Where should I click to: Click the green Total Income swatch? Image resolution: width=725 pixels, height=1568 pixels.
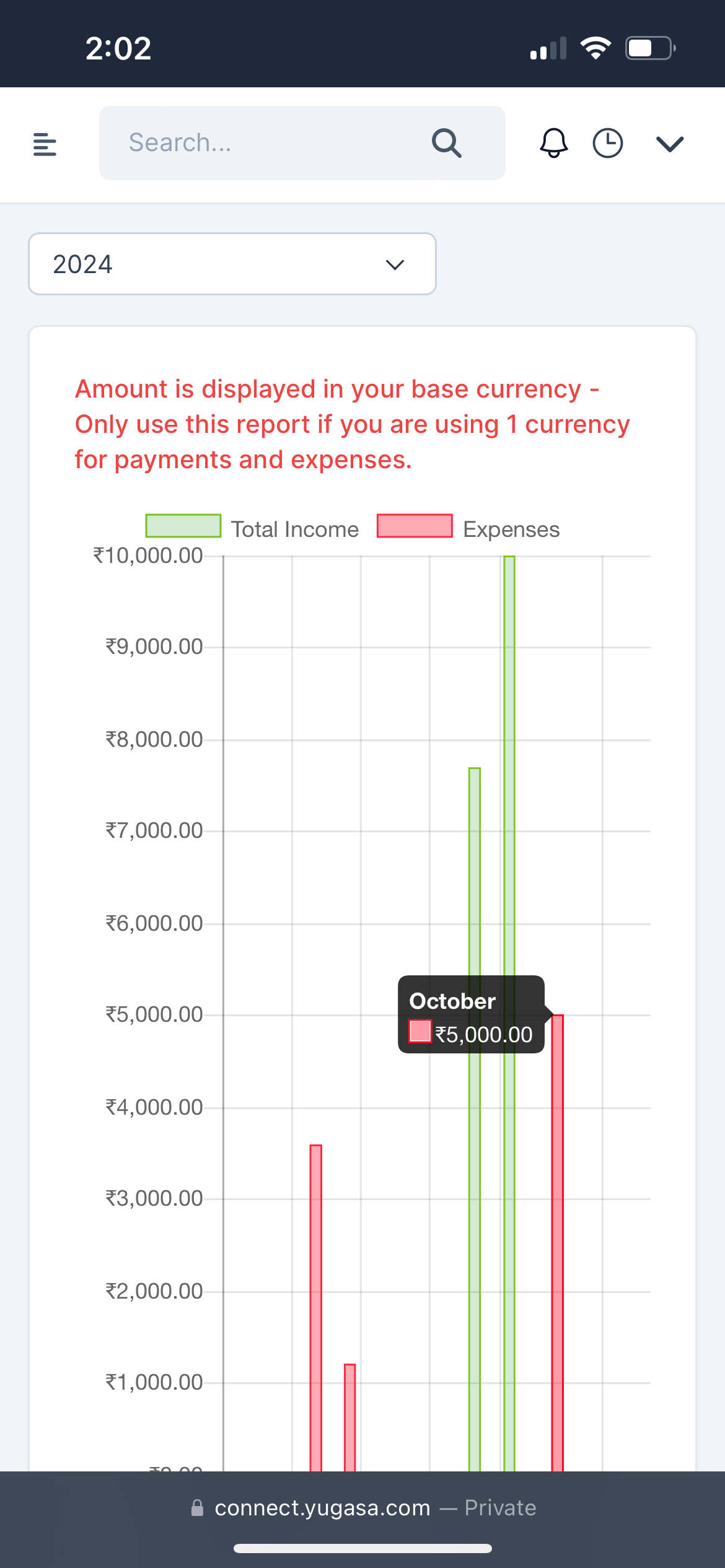tap(183, 526)
